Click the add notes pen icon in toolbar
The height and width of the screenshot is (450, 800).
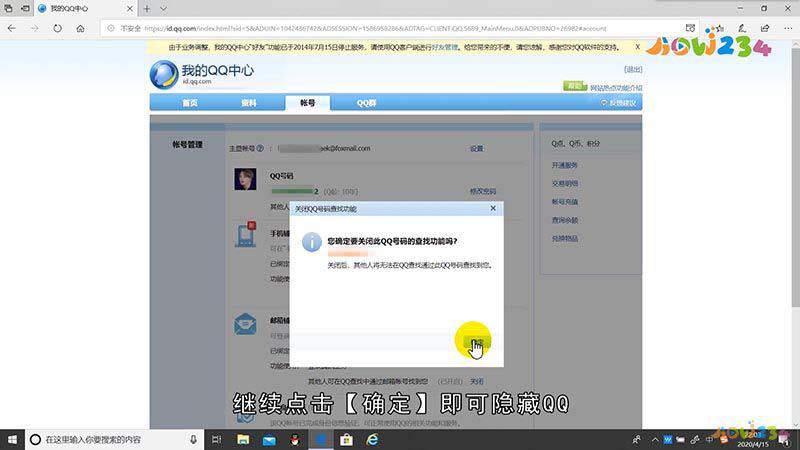coord(742,29)
